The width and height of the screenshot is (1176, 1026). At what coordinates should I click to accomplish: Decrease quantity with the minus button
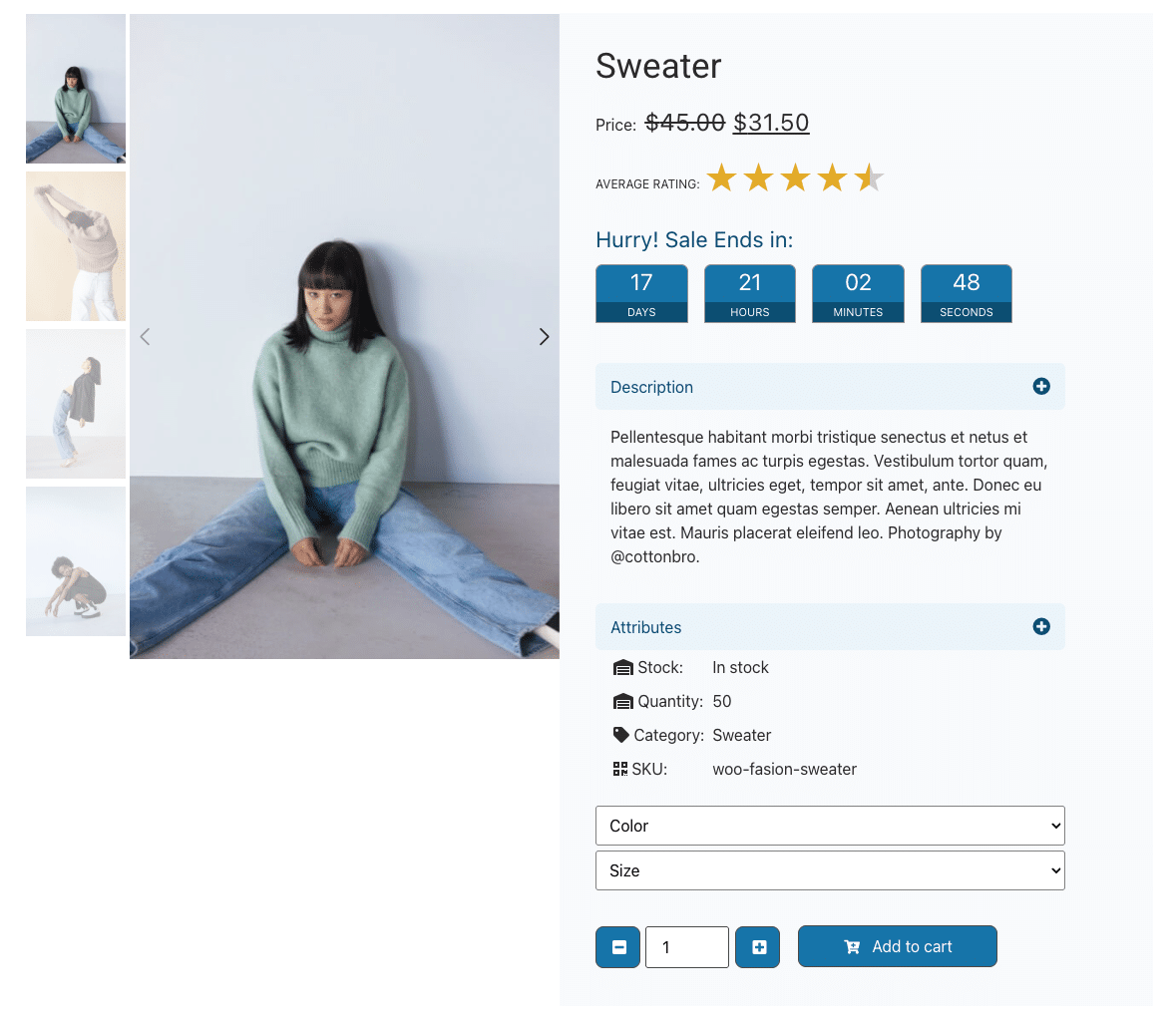[618, 947]
